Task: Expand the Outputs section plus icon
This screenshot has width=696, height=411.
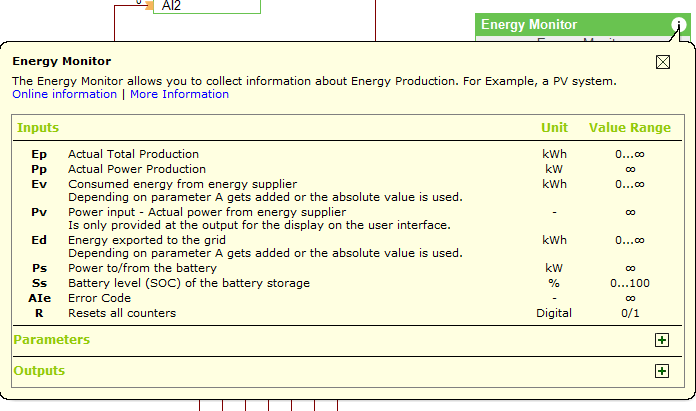Action: (661, 371)
